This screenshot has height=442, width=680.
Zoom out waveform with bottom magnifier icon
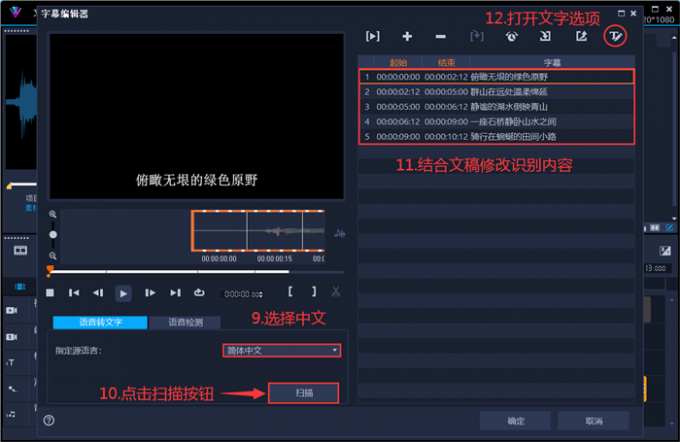click(x=52, y=256)
